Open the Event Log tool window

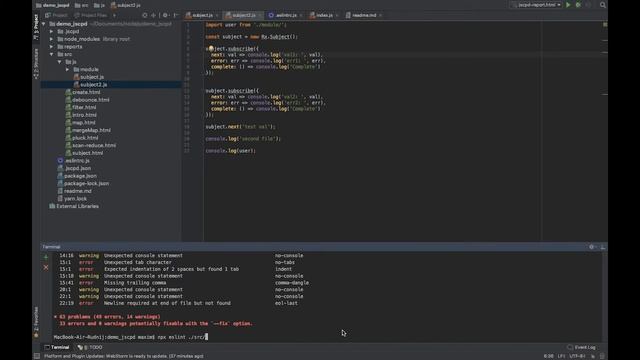[x=581, y=347]
